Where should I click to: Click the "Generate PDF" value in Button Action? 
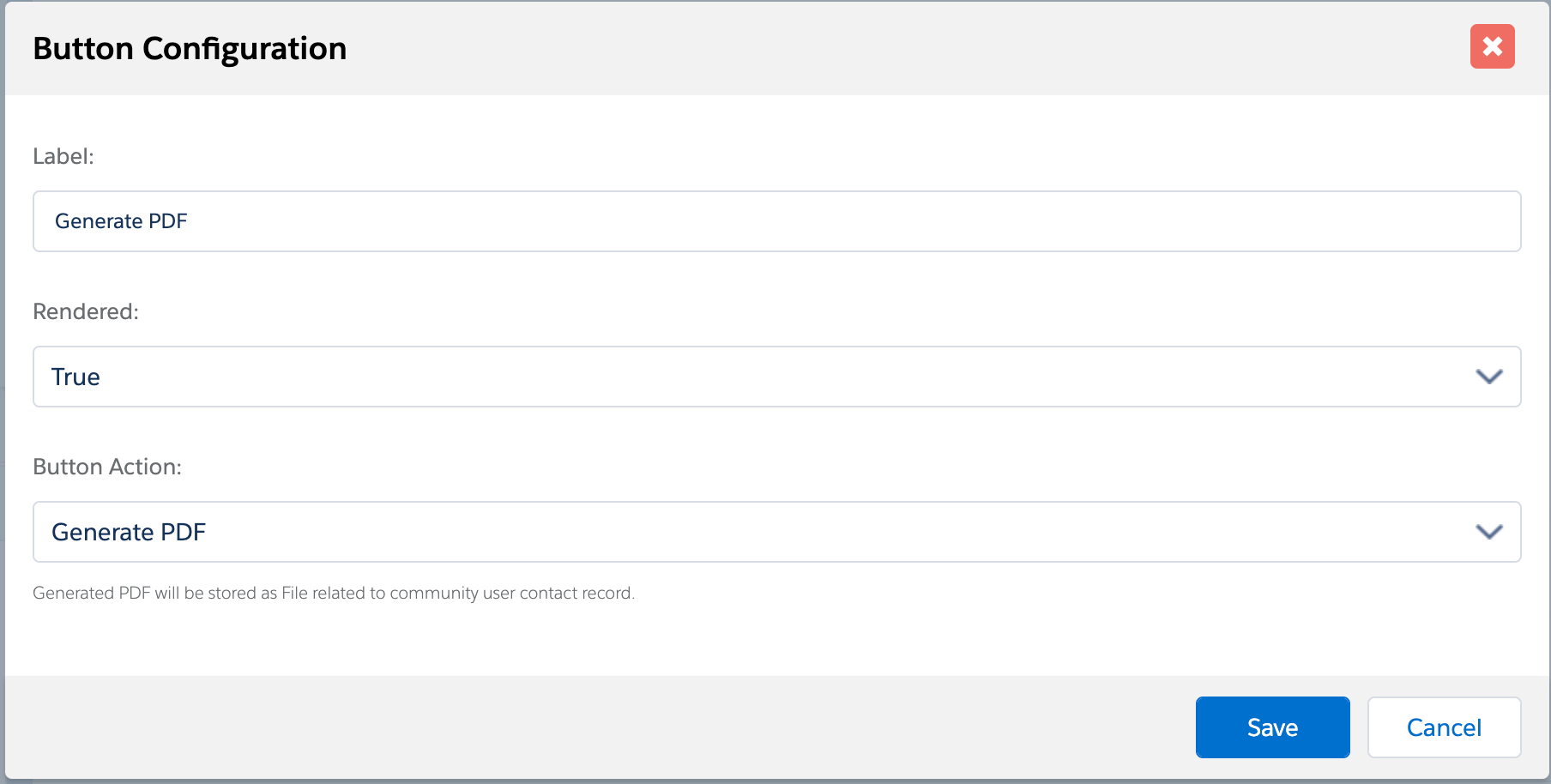coord(129,532)
